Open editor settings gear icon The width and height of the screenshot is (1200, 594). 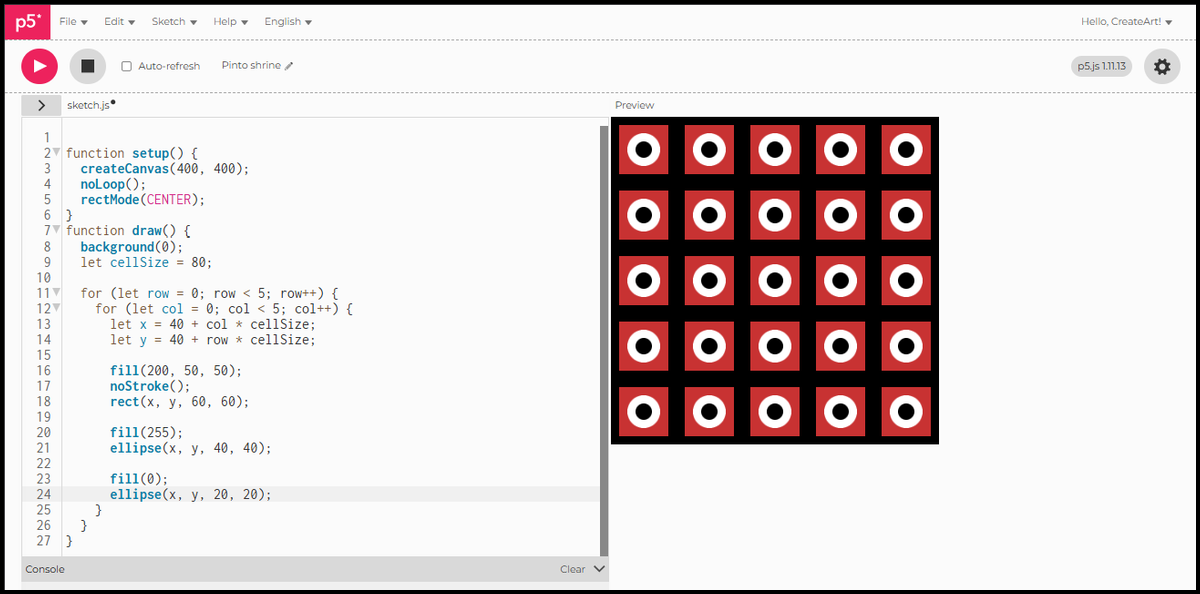[1162, 66]
